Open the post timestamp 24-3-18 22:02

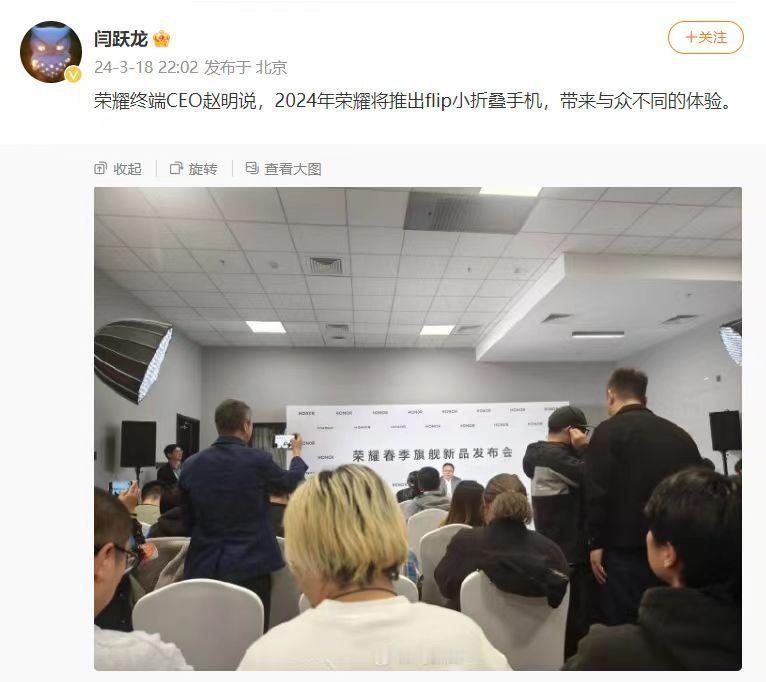[146, 67]
